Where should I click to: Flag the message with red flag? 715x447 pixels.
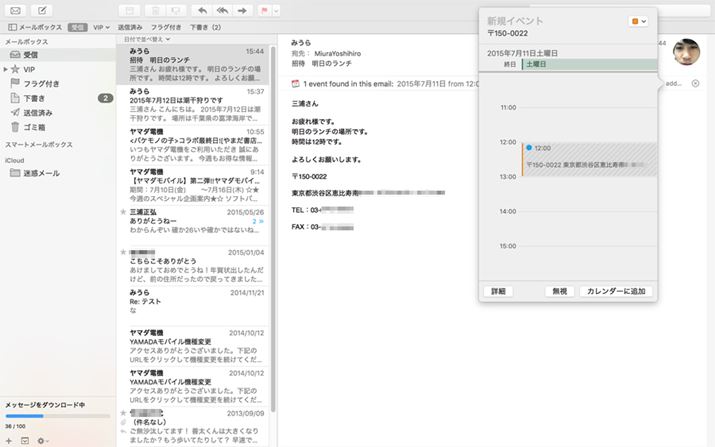[x=265, y=10]
